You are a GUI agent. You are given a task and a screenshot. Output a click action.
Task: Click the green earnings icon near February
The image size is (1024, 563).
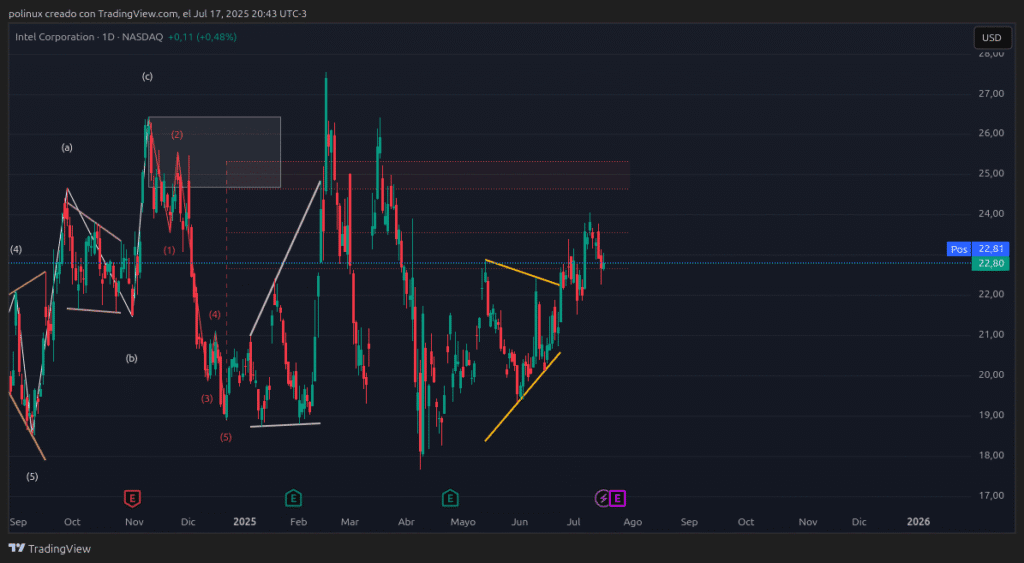[293, 497]
